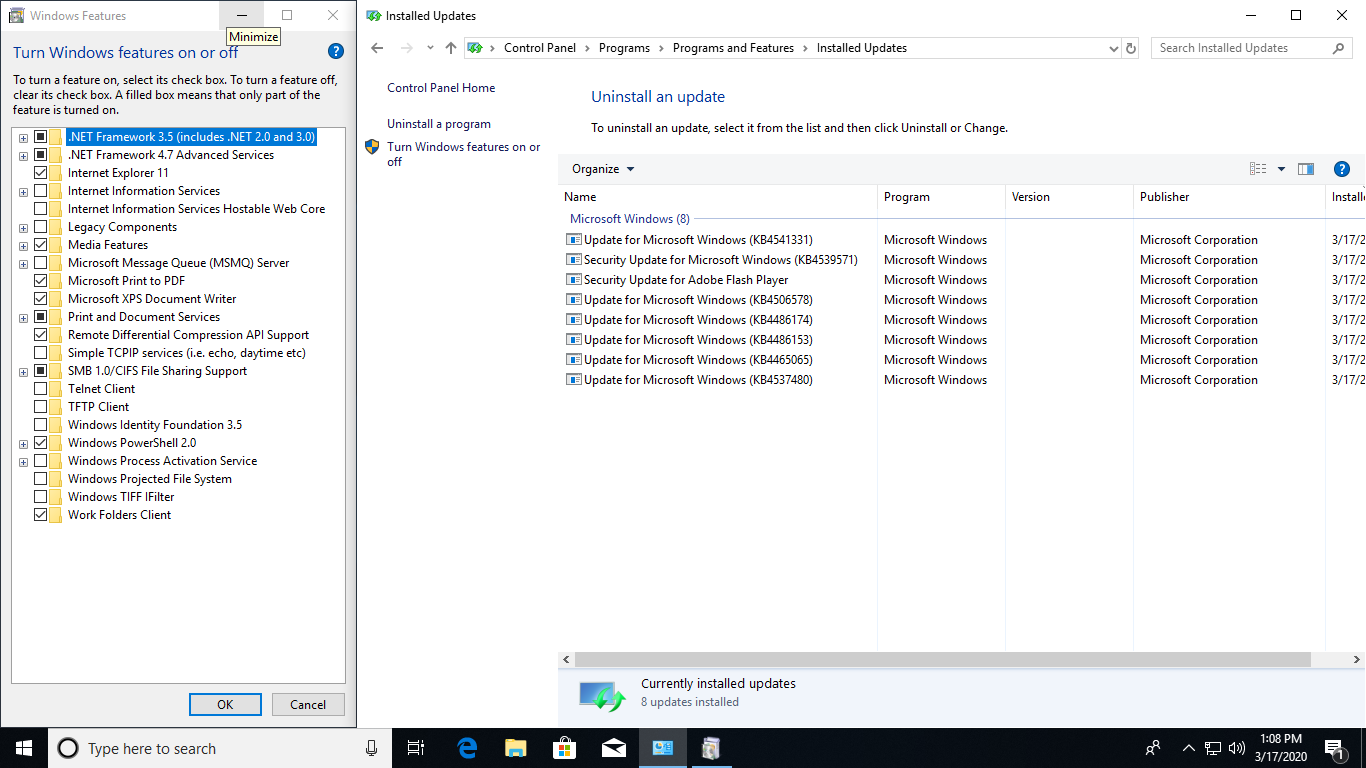Click the Programs breadcrumb in address bar
The width and height of the screenshot is (1366, 768).
(624, 48)
